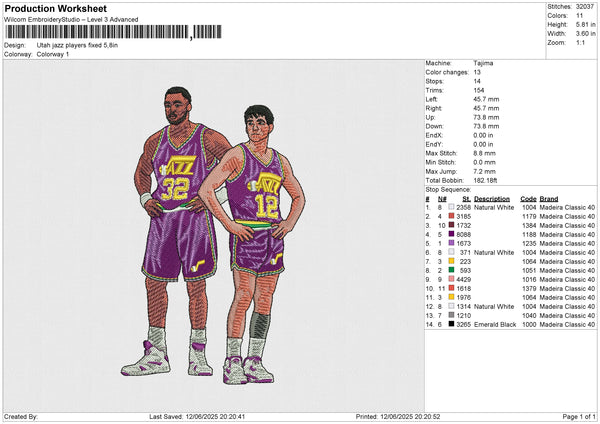Click the black swatch beside 3265 stitches
The image size is (600, 424).
coord(452,324)
